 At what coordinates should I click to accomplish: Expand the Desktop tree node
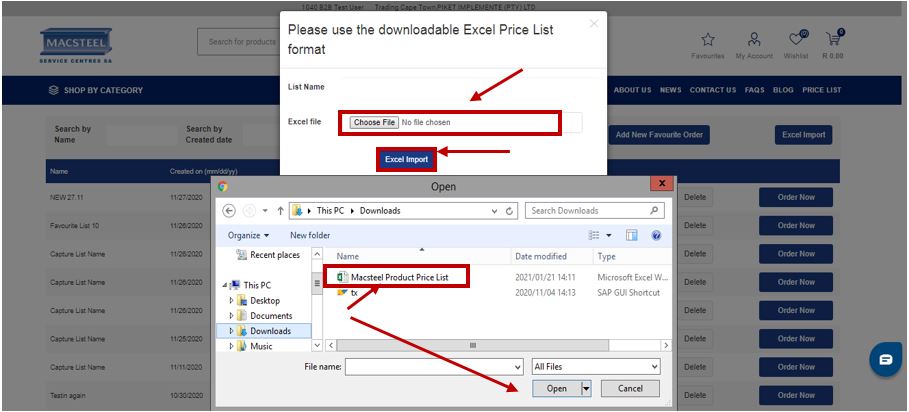232,300
